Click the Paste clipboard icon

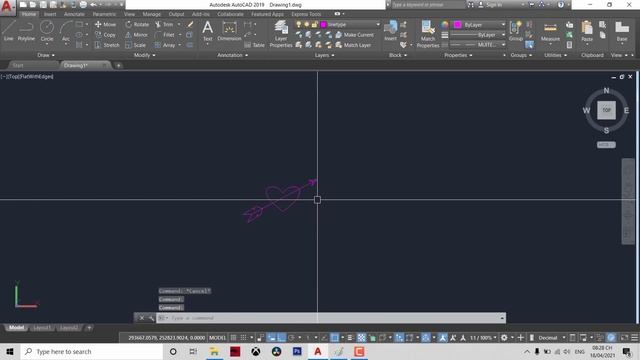point(587,31)
